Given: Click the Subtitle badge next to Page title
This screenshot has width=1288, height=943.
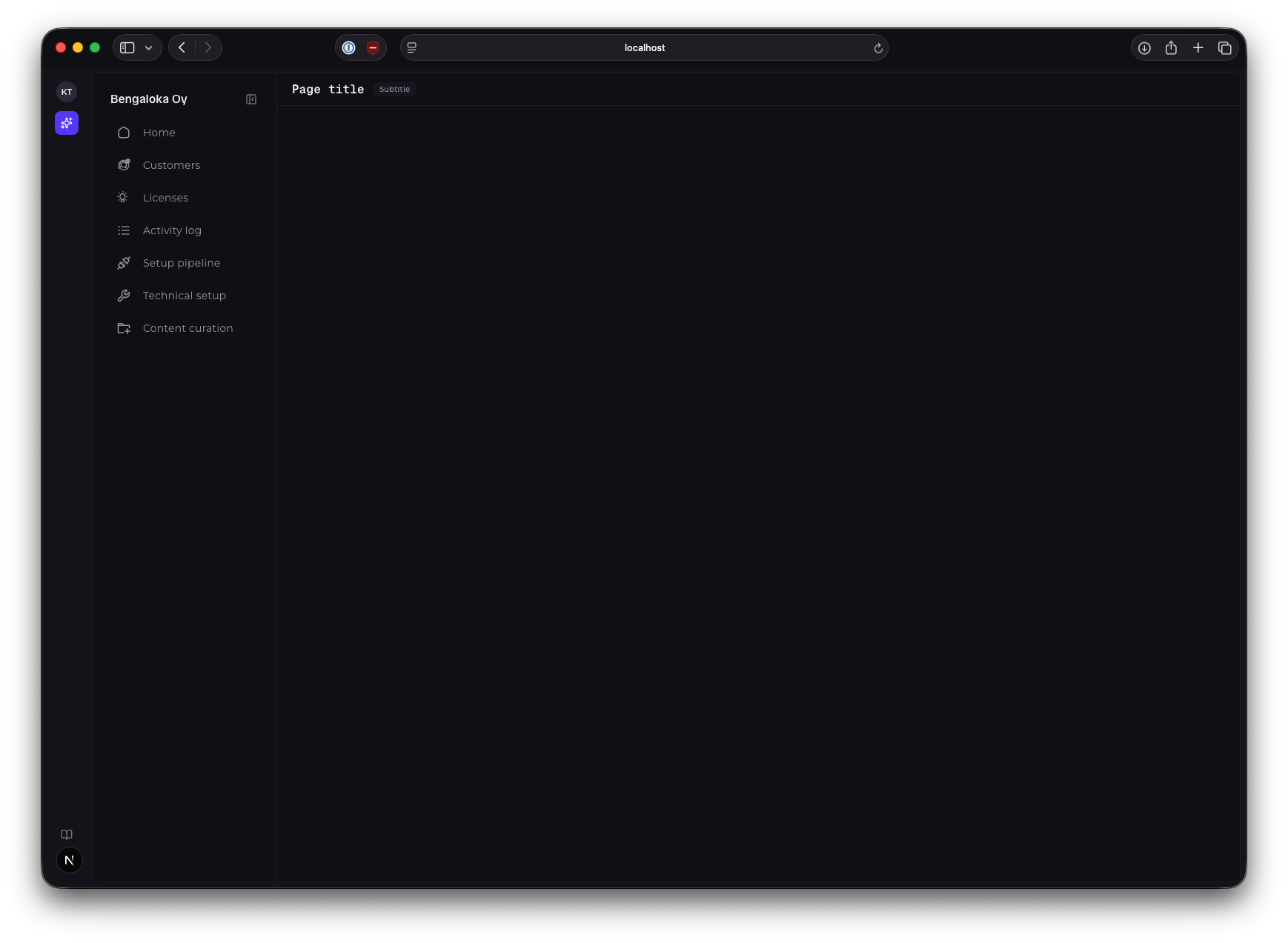Looking at the screenshot, I should (x=394, y=89).
